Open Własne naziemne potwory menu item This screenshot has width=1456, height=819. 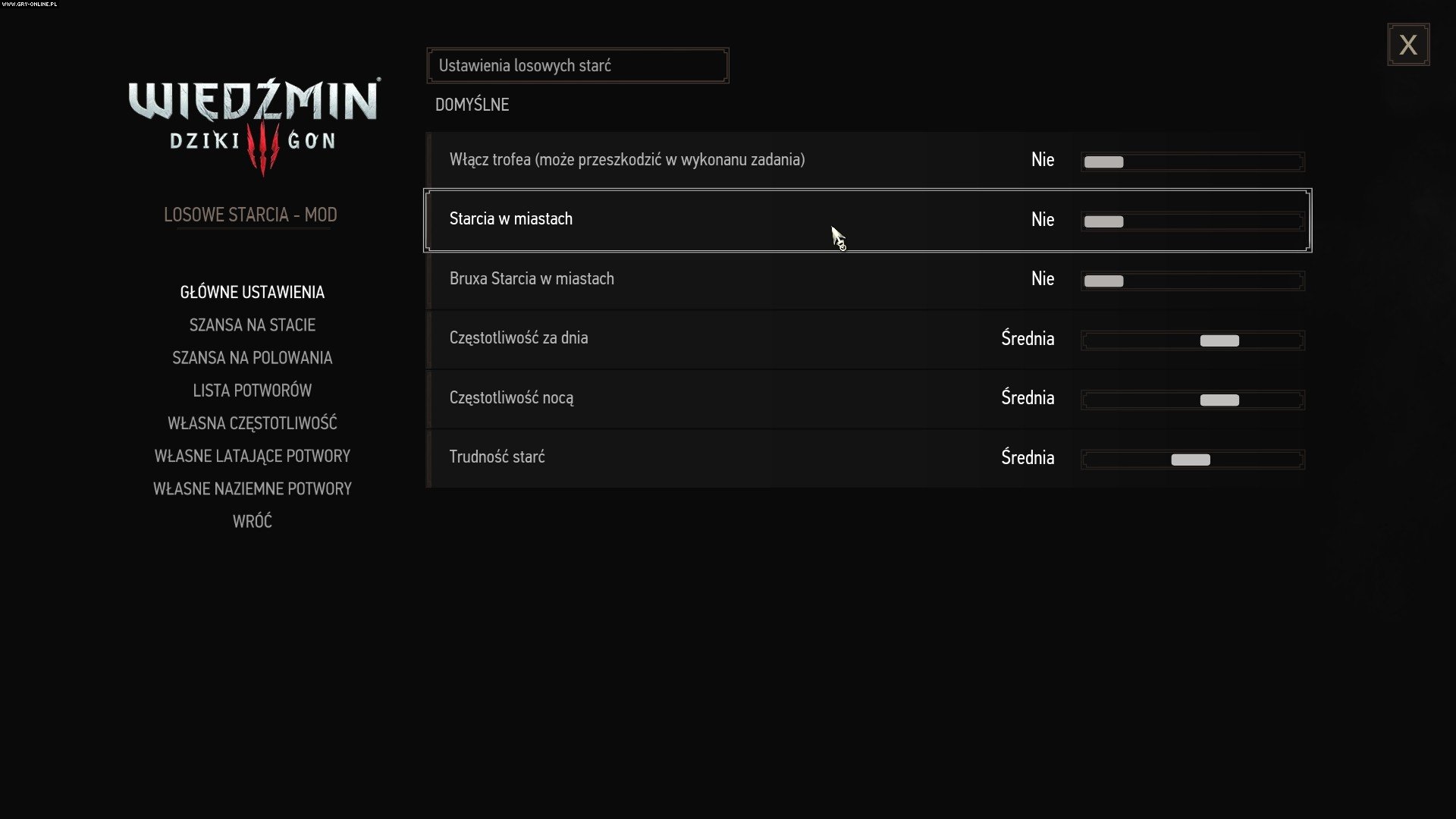pyautogui.click(x=252, y=488)
